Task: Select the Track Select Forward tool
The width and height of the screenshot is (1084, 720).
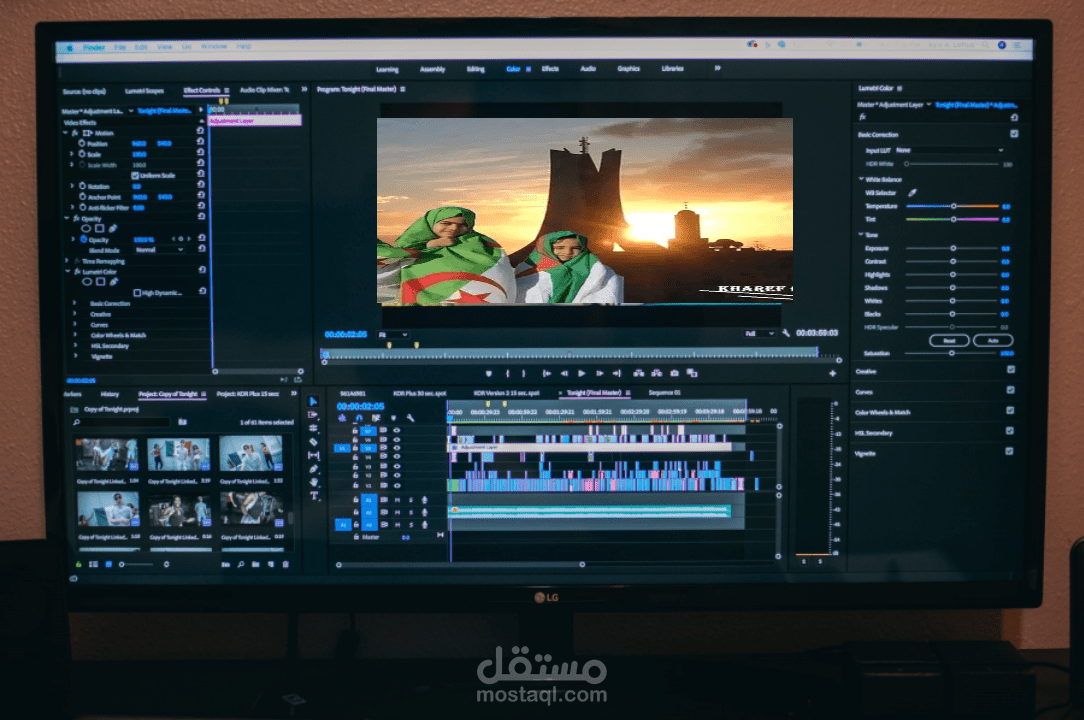Action: click(x=313, y=415)
